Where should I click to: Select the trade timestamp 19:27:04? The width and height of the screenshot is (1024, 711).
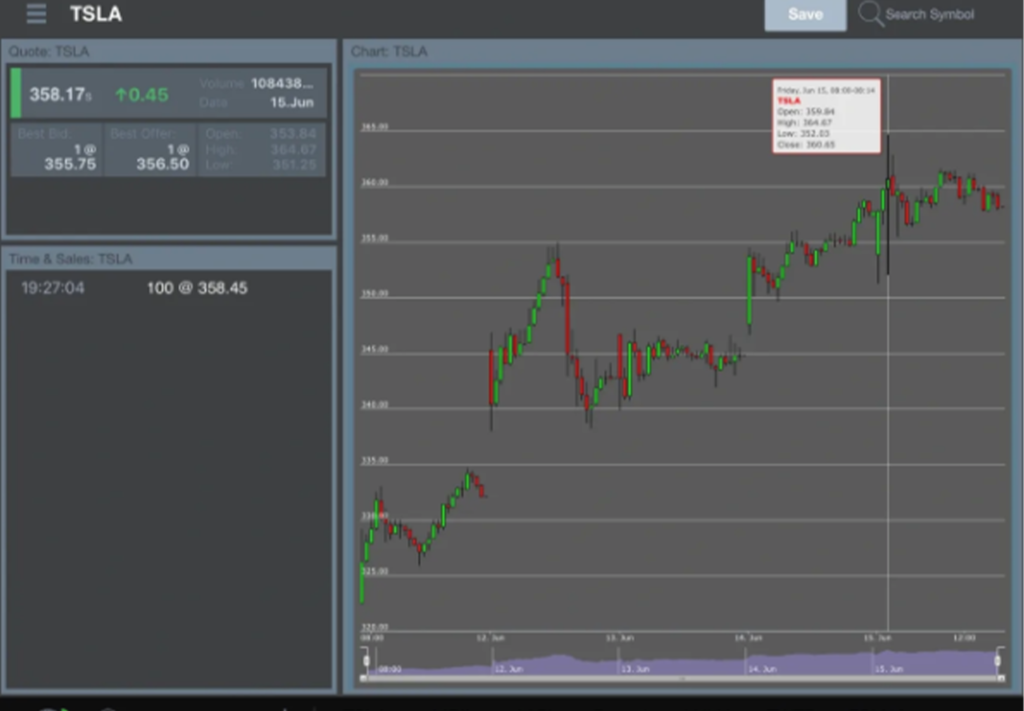click(x=53, y=288)
